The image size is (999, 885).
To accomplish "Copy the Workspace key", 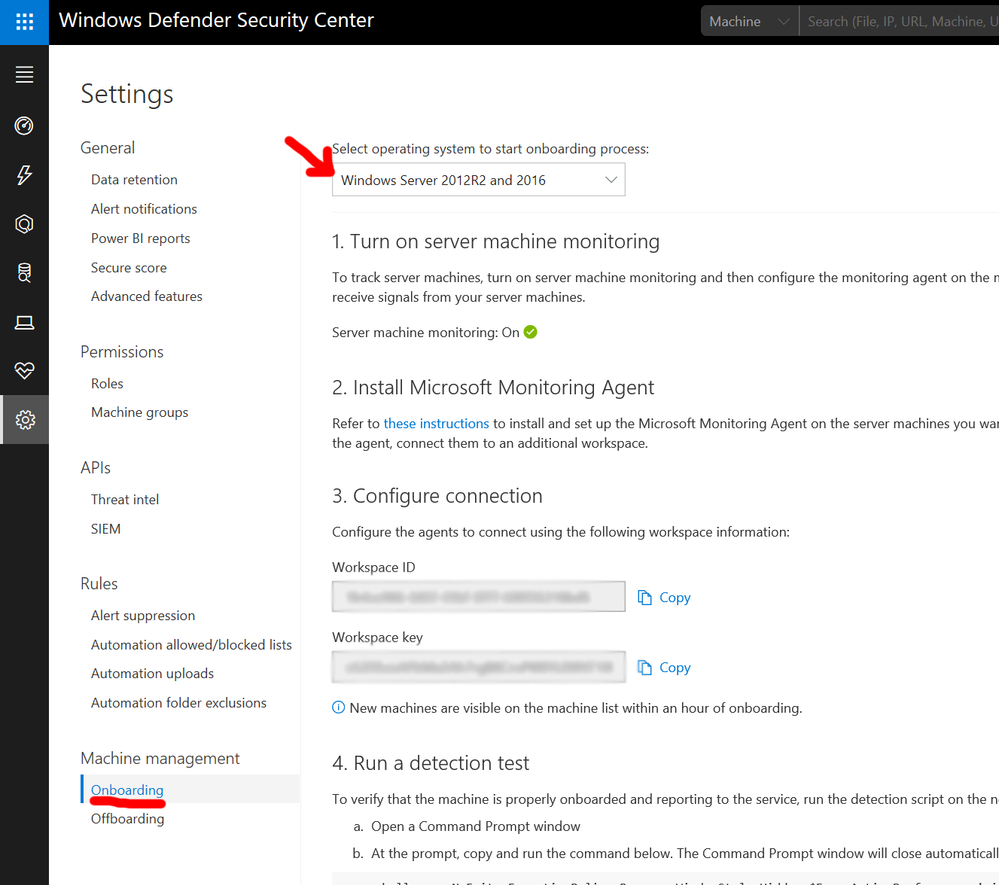I will [x=674, y=667].
